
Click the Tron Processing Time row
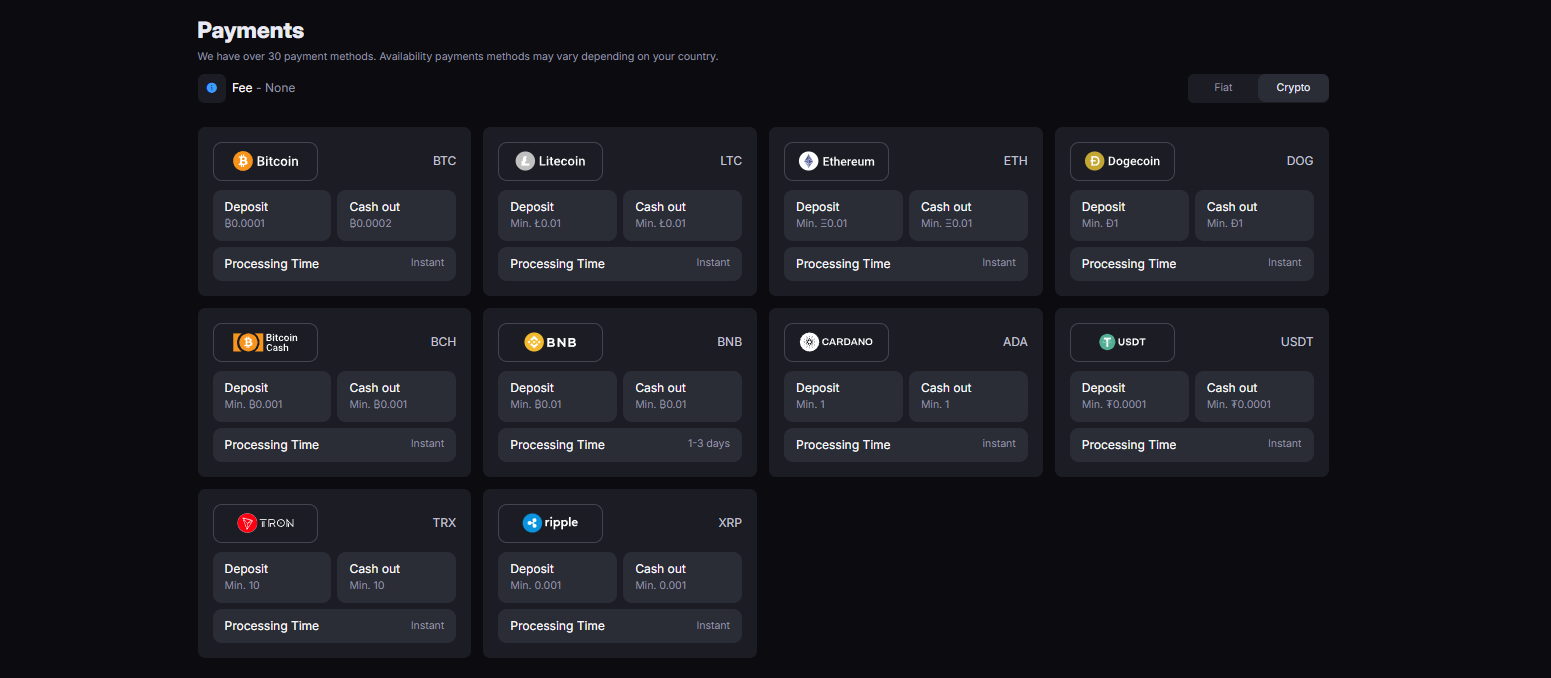pyautogui.click(x=334, y=626)
